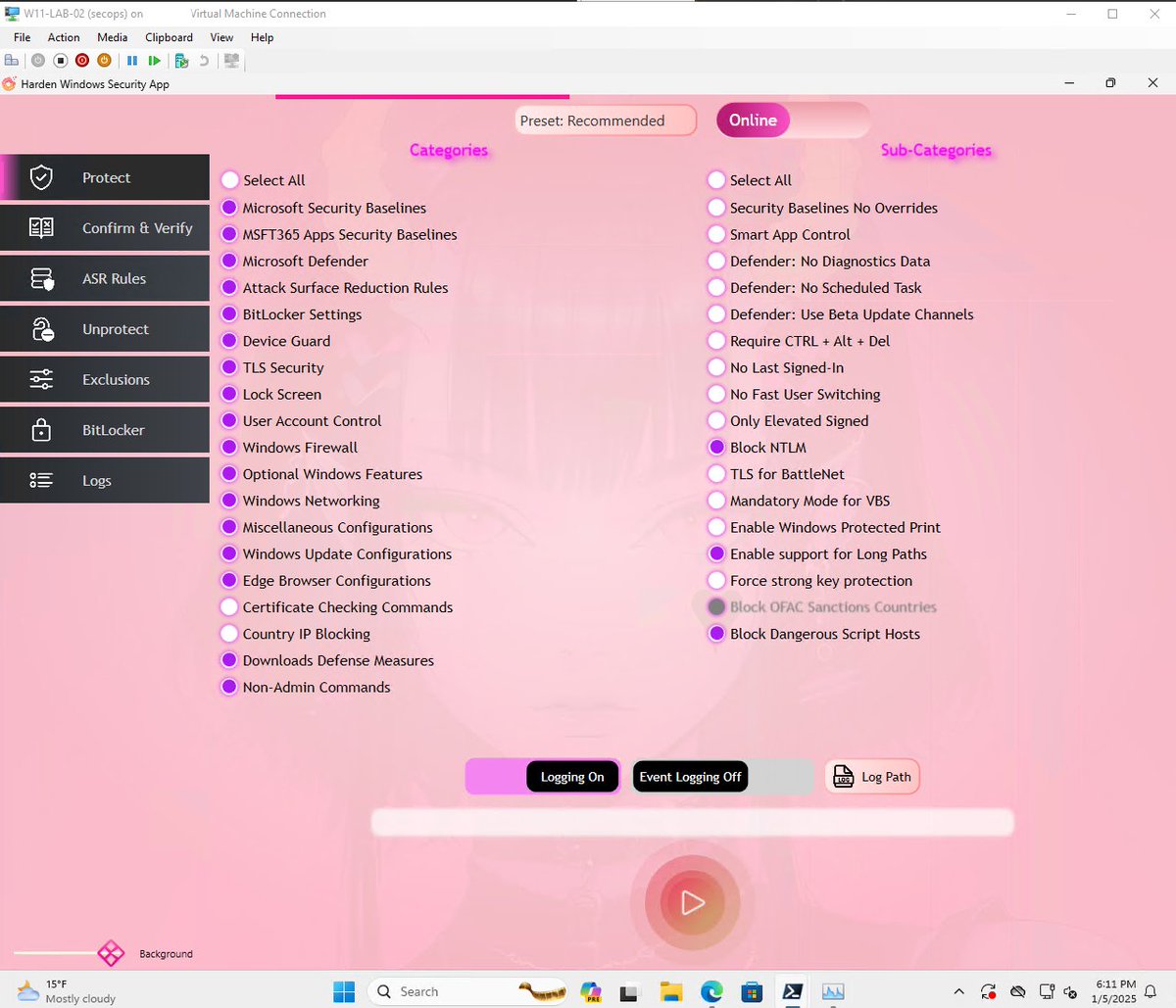Open the Windows Start menu
Screen dimensions: 1176x1008
(x=344, y=991)
